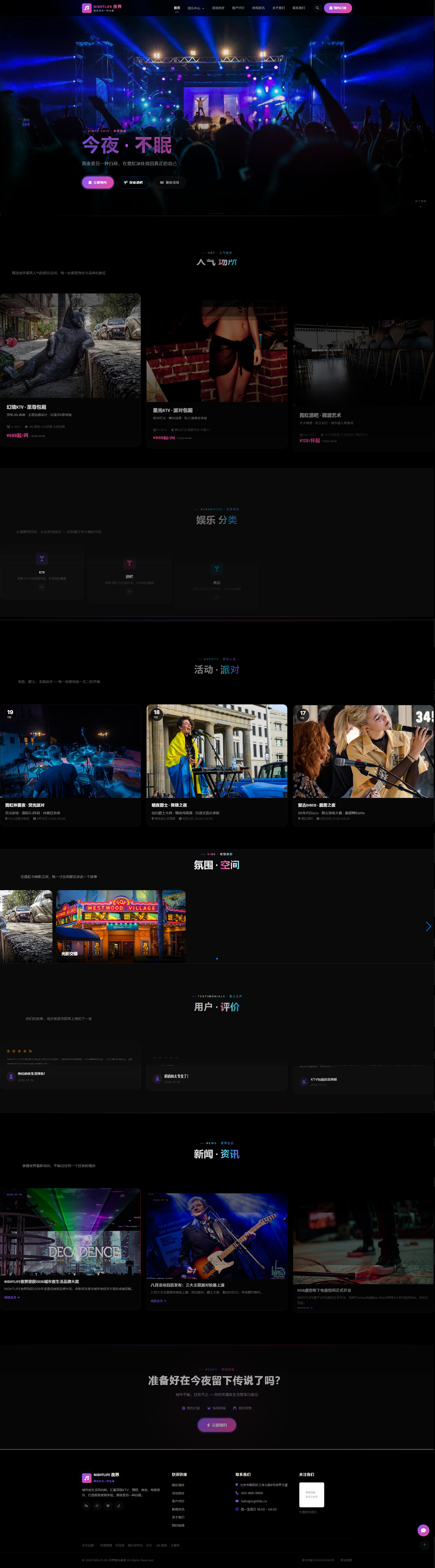Go to 关于我们 in the top navigation

pyautogui.click(x=278, y=8)
